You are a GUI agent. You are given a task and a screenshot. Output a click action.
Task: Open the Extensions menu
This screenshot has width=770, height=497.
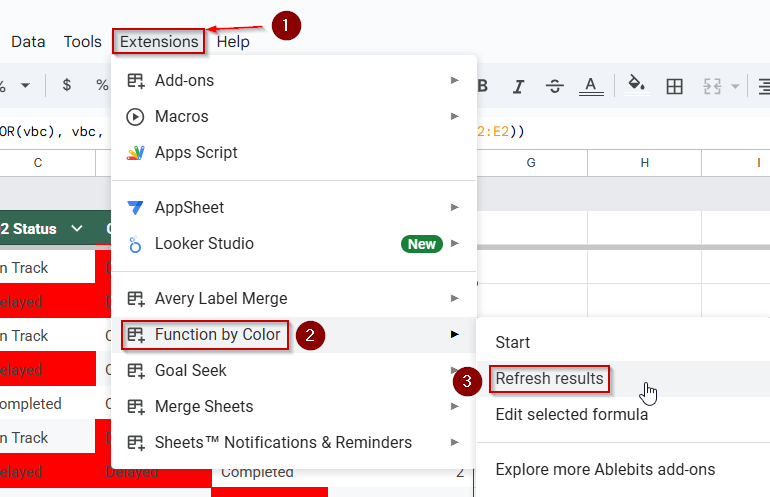[159, 42]
